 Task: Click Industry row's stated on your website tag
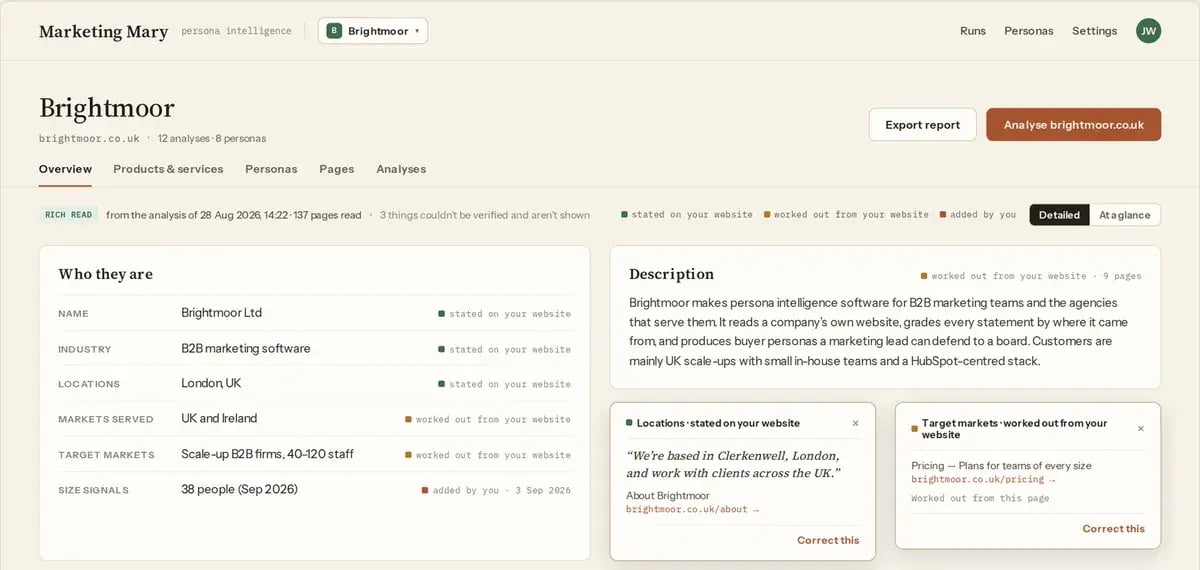505,350
